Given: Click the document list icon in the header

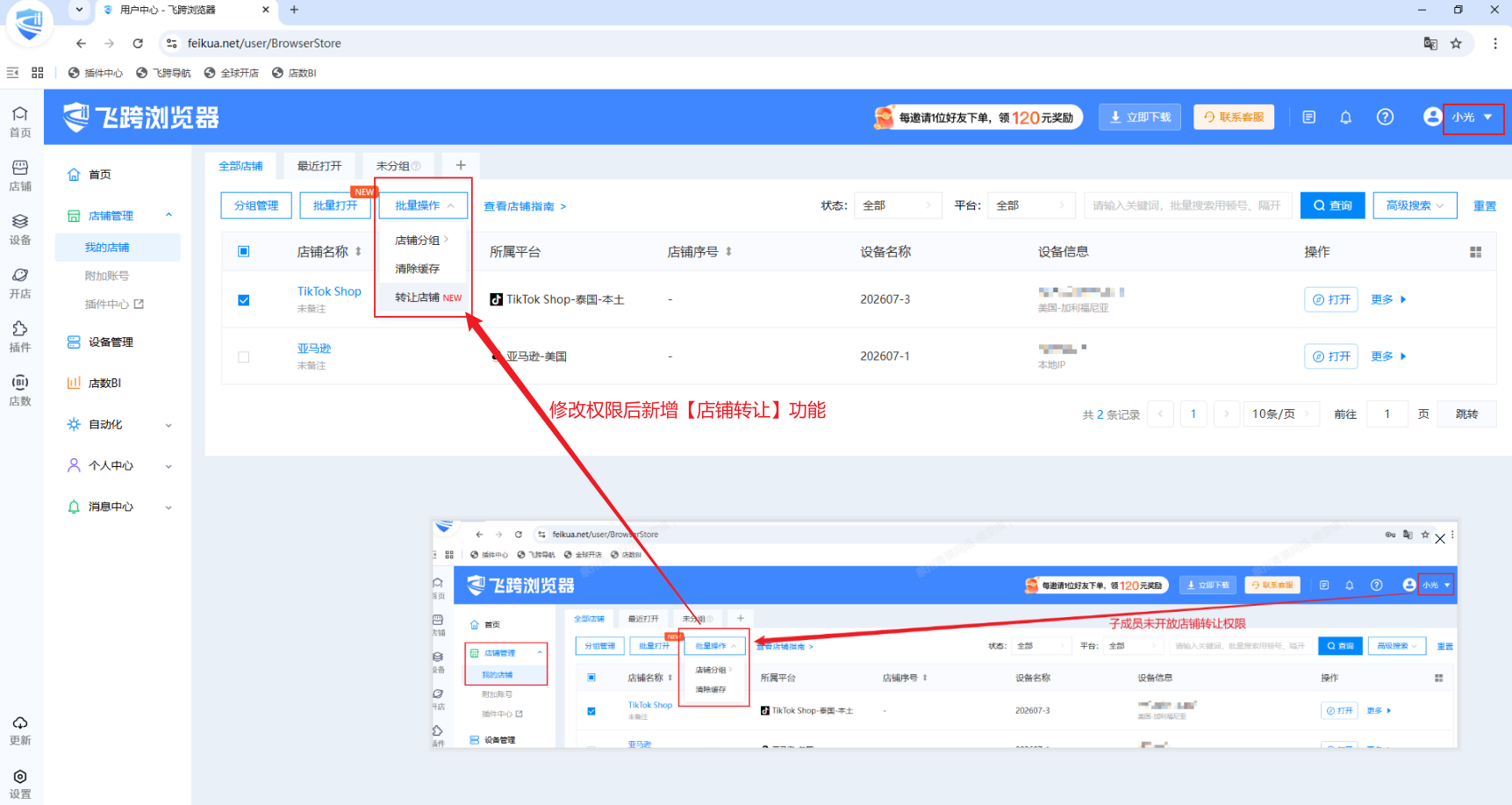Looking at the screenshot, I should click(1308, 117).
